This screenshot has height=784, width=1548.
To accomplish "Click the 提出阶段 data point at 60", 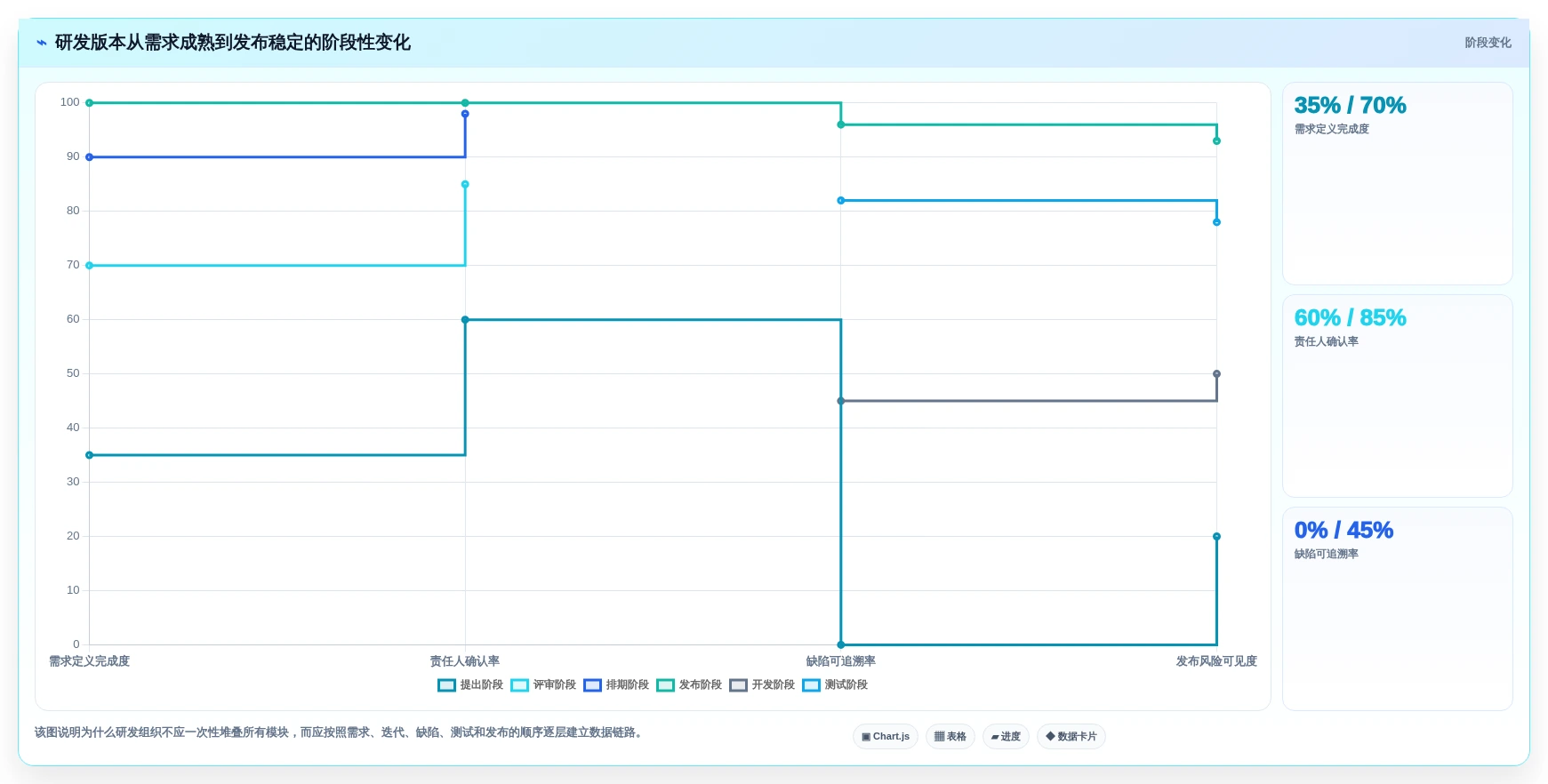I will click(x=465, y=320).
